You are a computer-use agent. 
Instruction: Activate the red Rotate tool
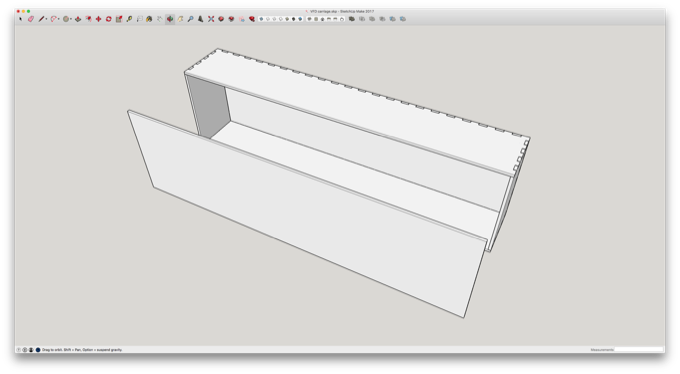(108, 19)
